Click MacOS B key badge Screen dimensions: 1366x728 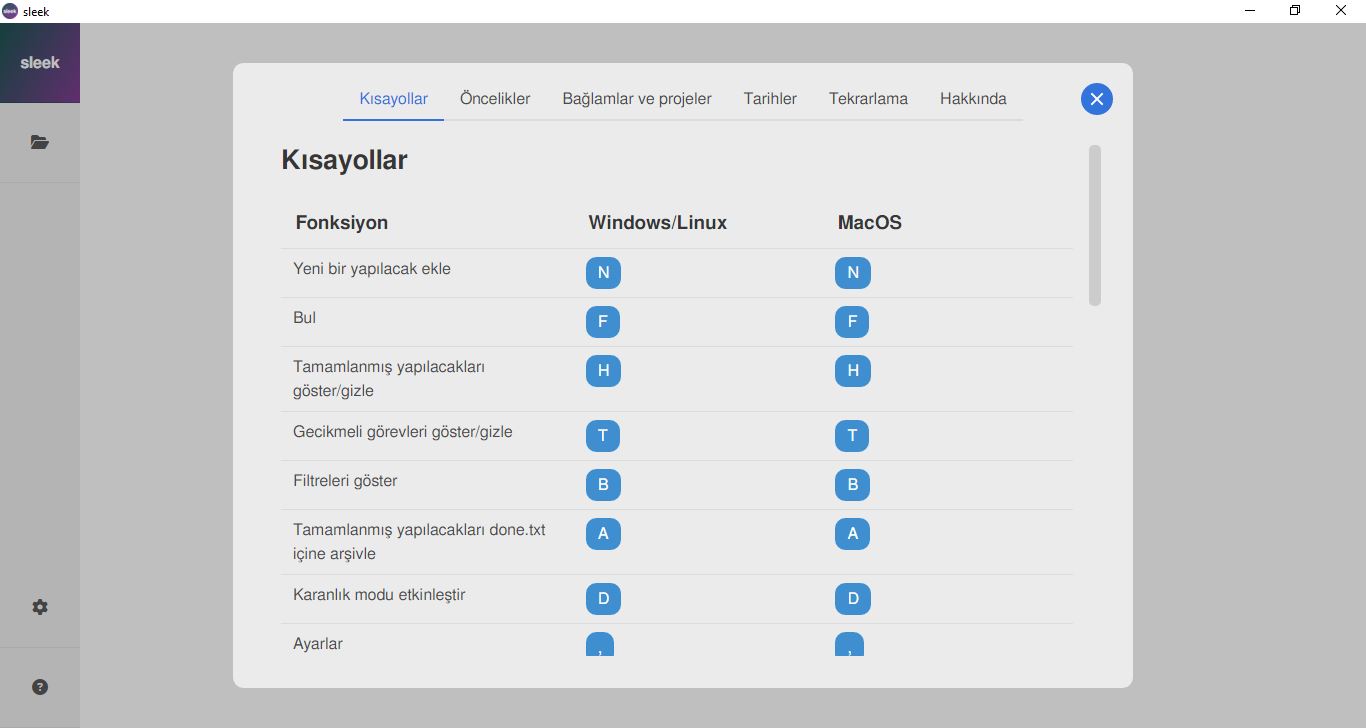853,485
